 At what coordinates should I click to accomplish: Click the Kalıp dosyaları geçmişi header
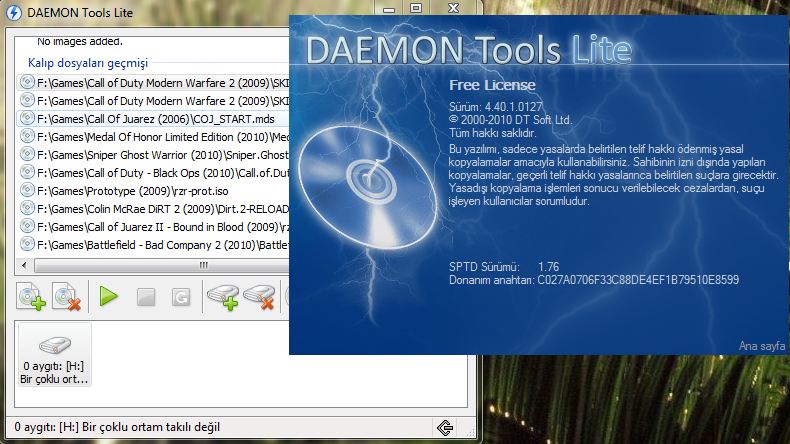pyautogui.click(x=88, y=63)
